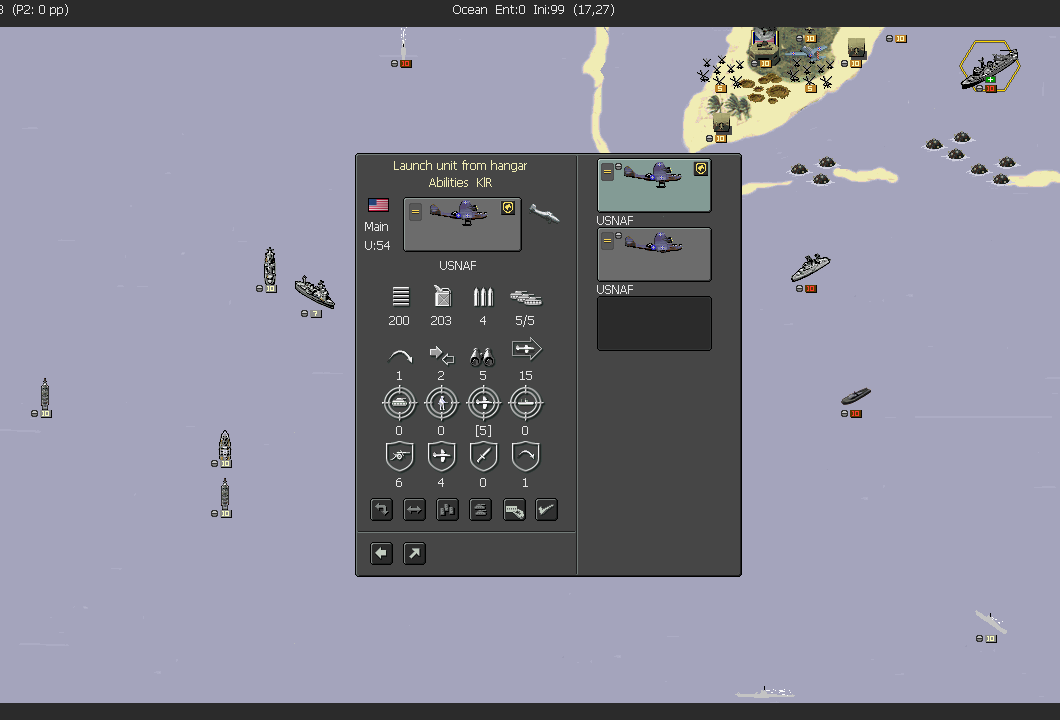Click the binoculars spotting icon
1060x720 pixels.
(483, 355)
